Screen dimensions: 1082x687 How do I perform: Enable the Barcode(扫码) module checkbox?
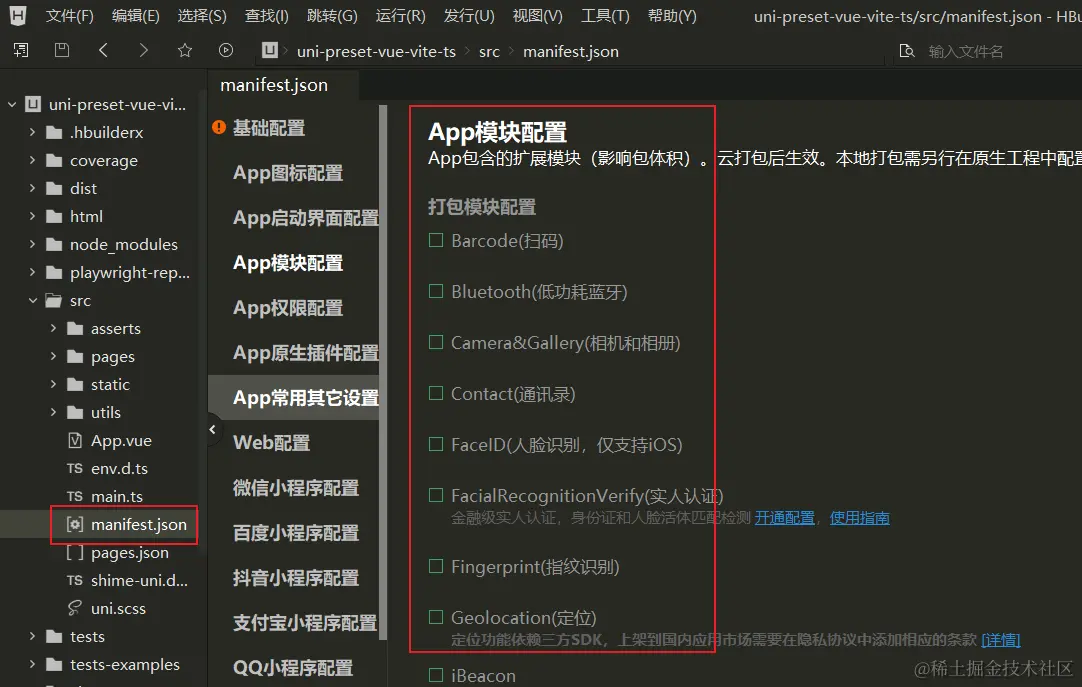435,240
